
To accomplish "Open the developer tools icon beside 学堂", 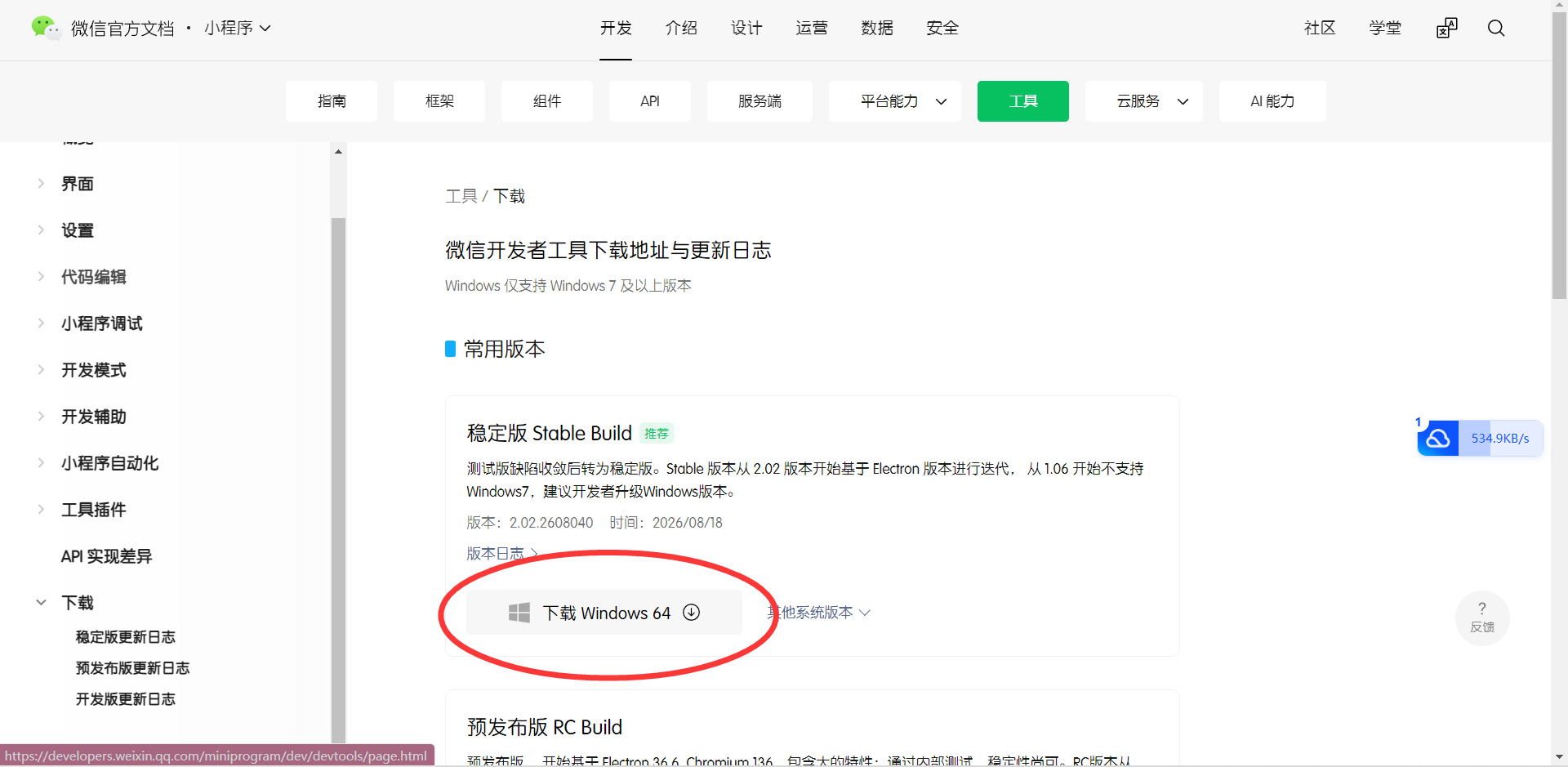I will click(1447, 29).
